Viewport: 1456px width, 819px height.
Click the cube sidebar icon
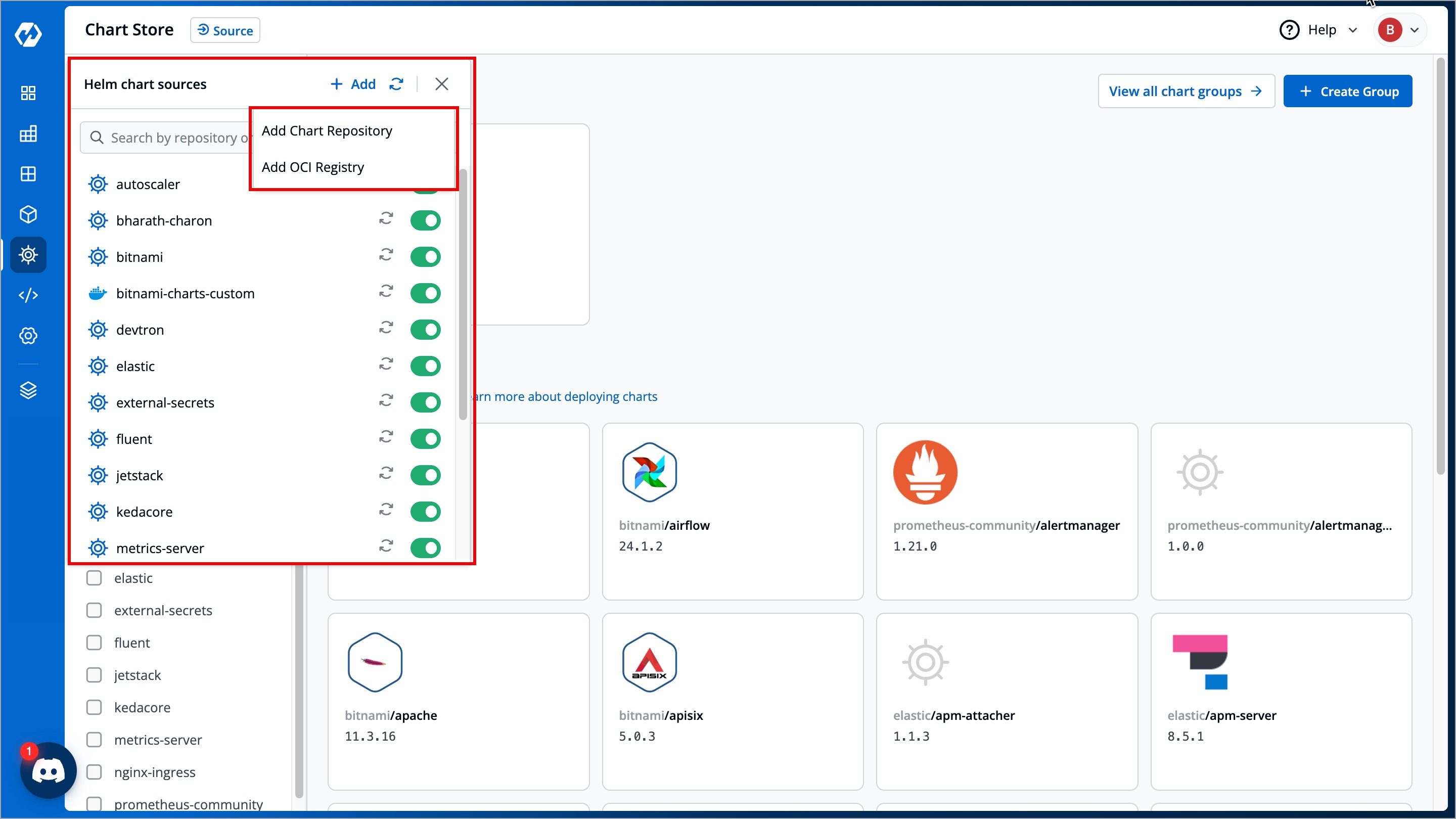28,214
